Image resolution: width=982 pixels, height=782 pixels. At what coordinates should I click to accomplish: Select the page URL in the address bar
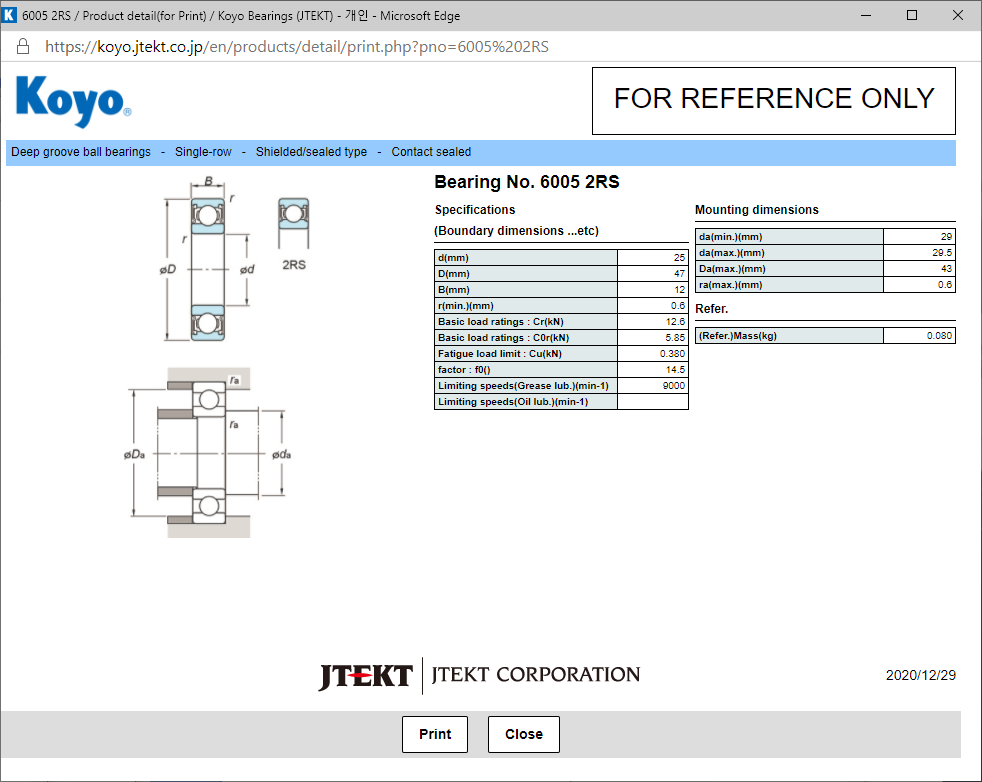pyautogui.click(x=296, y=47)
